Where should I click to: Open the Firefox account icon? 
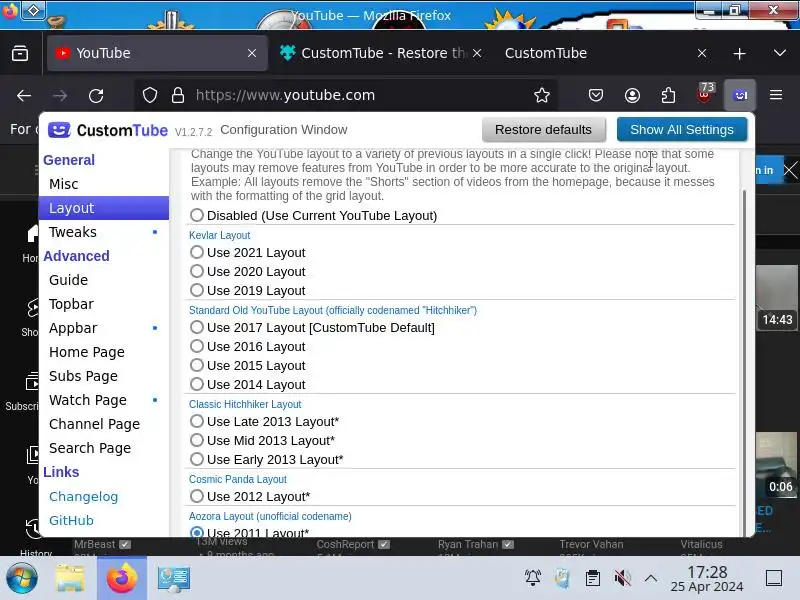[x=632, y=95]
